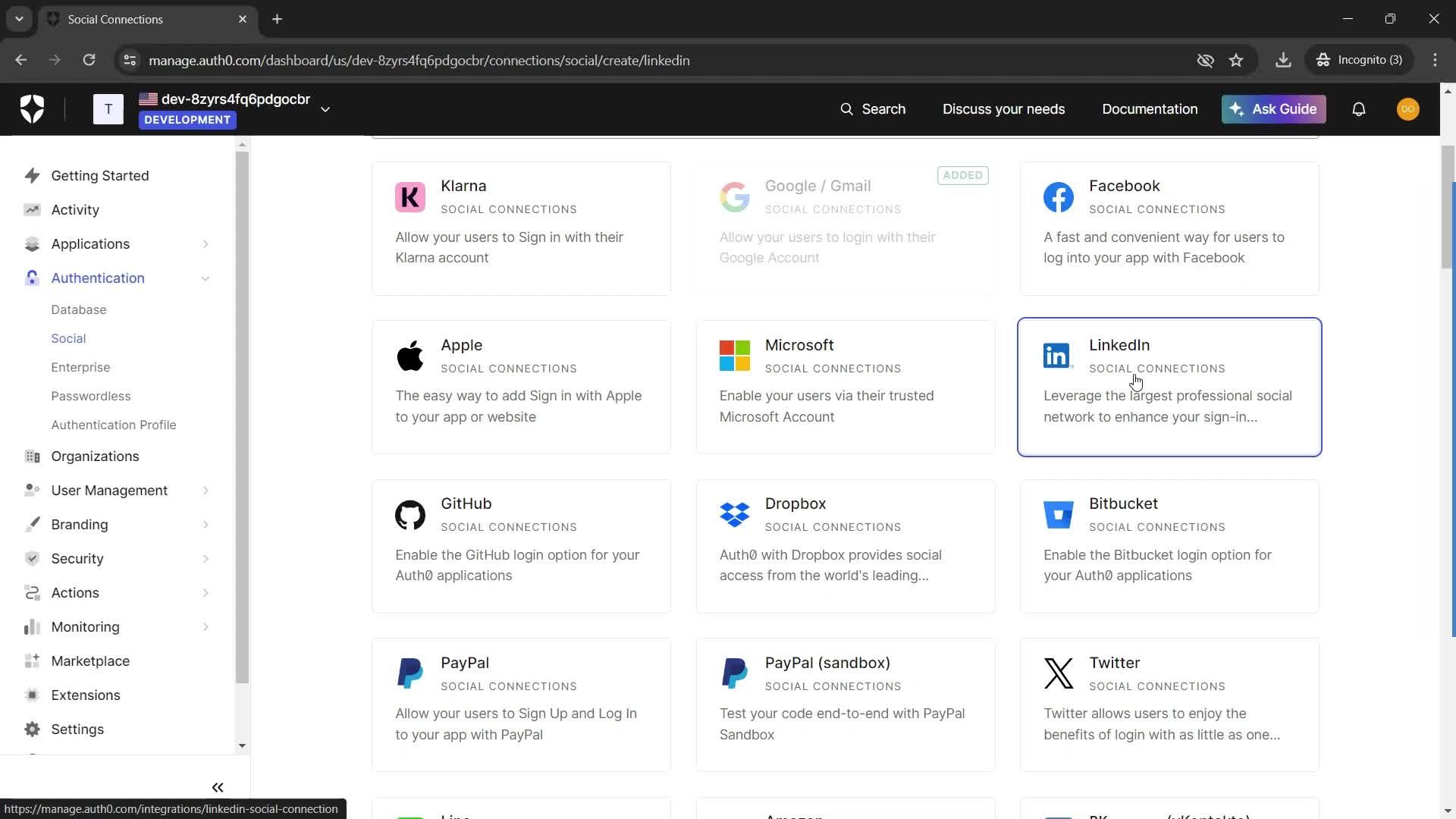Click the Security shield icon

(x=32, y=559)
